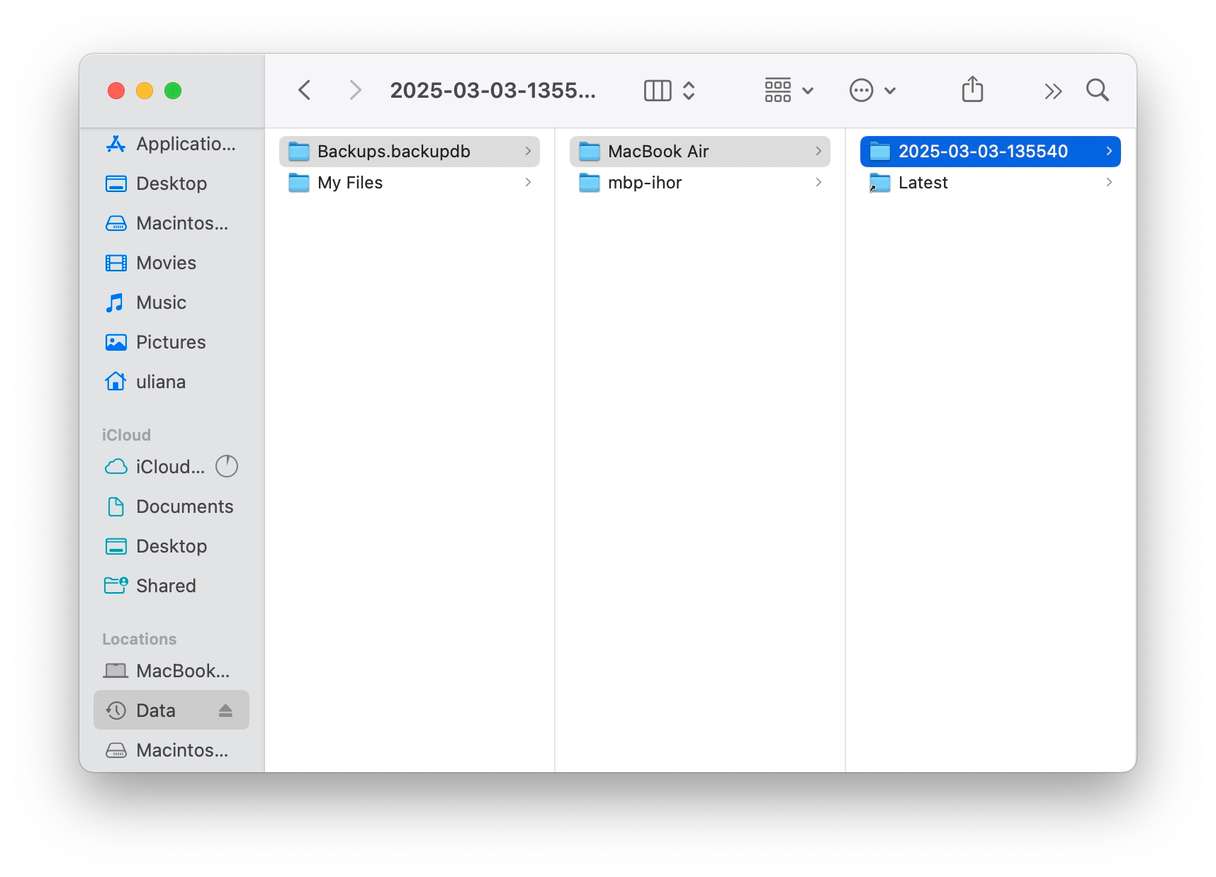Open the uliana home folder

pyautogui.click(x=171, y=382)
